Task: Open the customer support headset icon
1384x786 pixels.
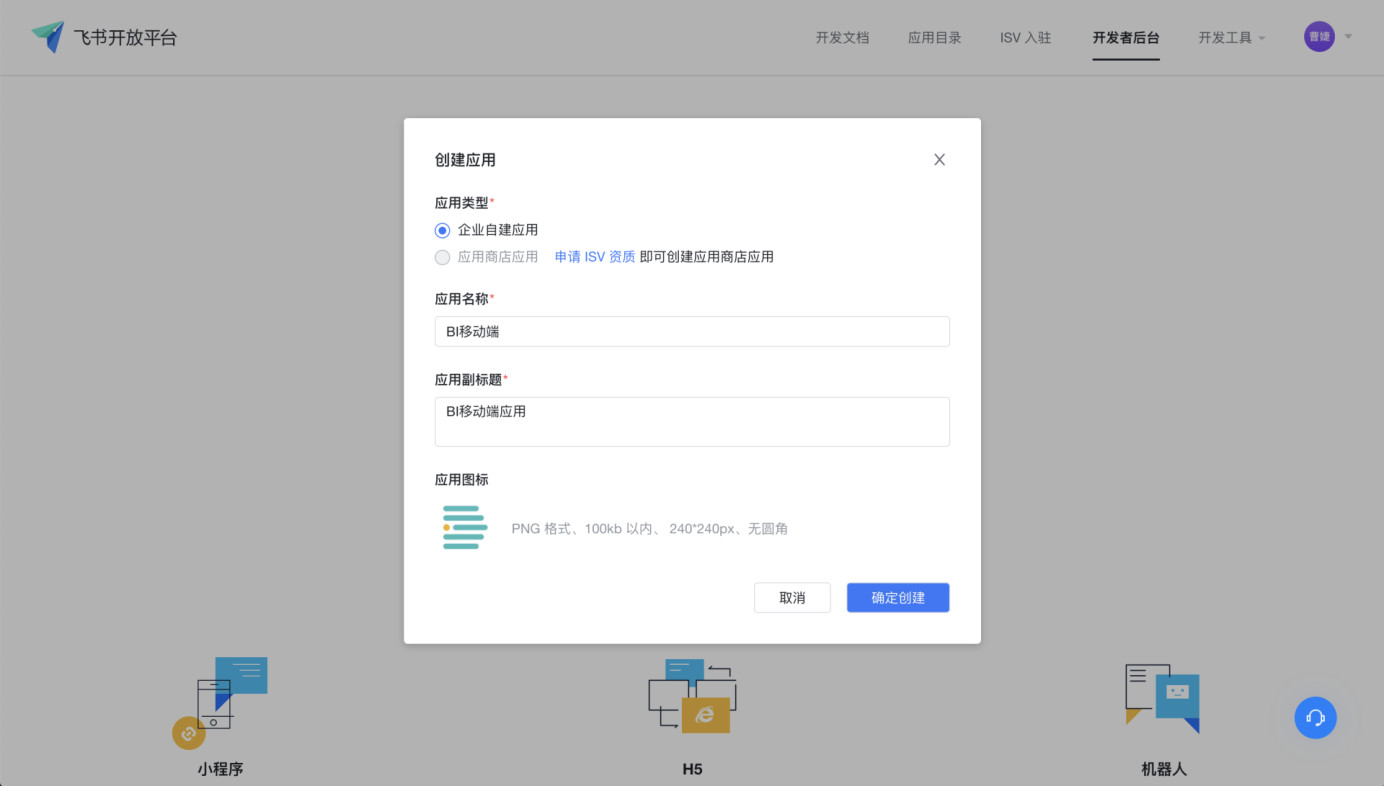Action: (x=1315, y=717)
